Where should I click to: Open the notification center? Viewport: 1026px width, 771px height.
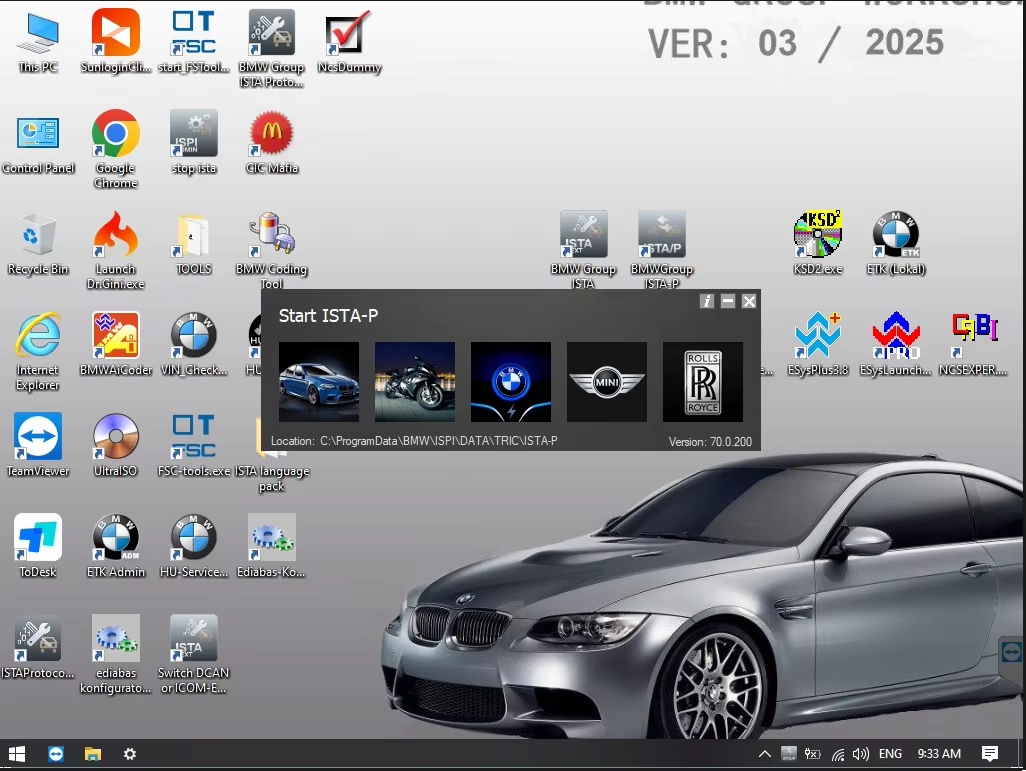(x=990, y=754)
